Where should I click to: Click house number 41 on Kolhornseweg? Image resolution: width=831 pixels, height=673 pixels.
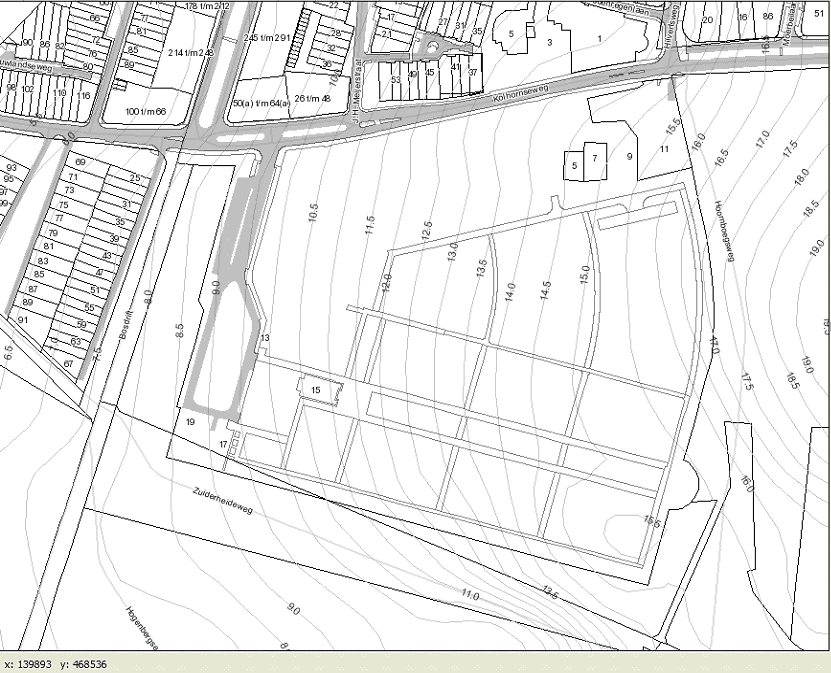pyautogui.click(x=456, y=67)
